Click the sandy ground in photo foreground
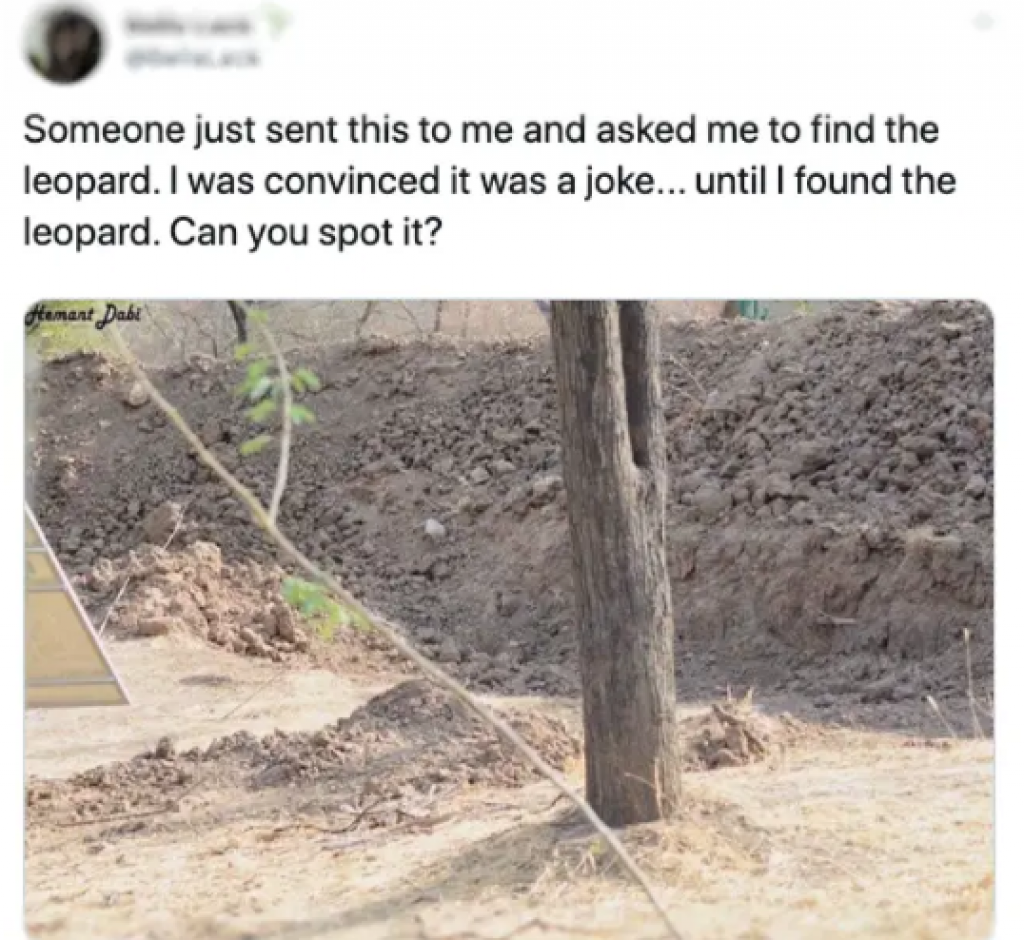This screenshot has width=1024, height=940. pos(509,869)
